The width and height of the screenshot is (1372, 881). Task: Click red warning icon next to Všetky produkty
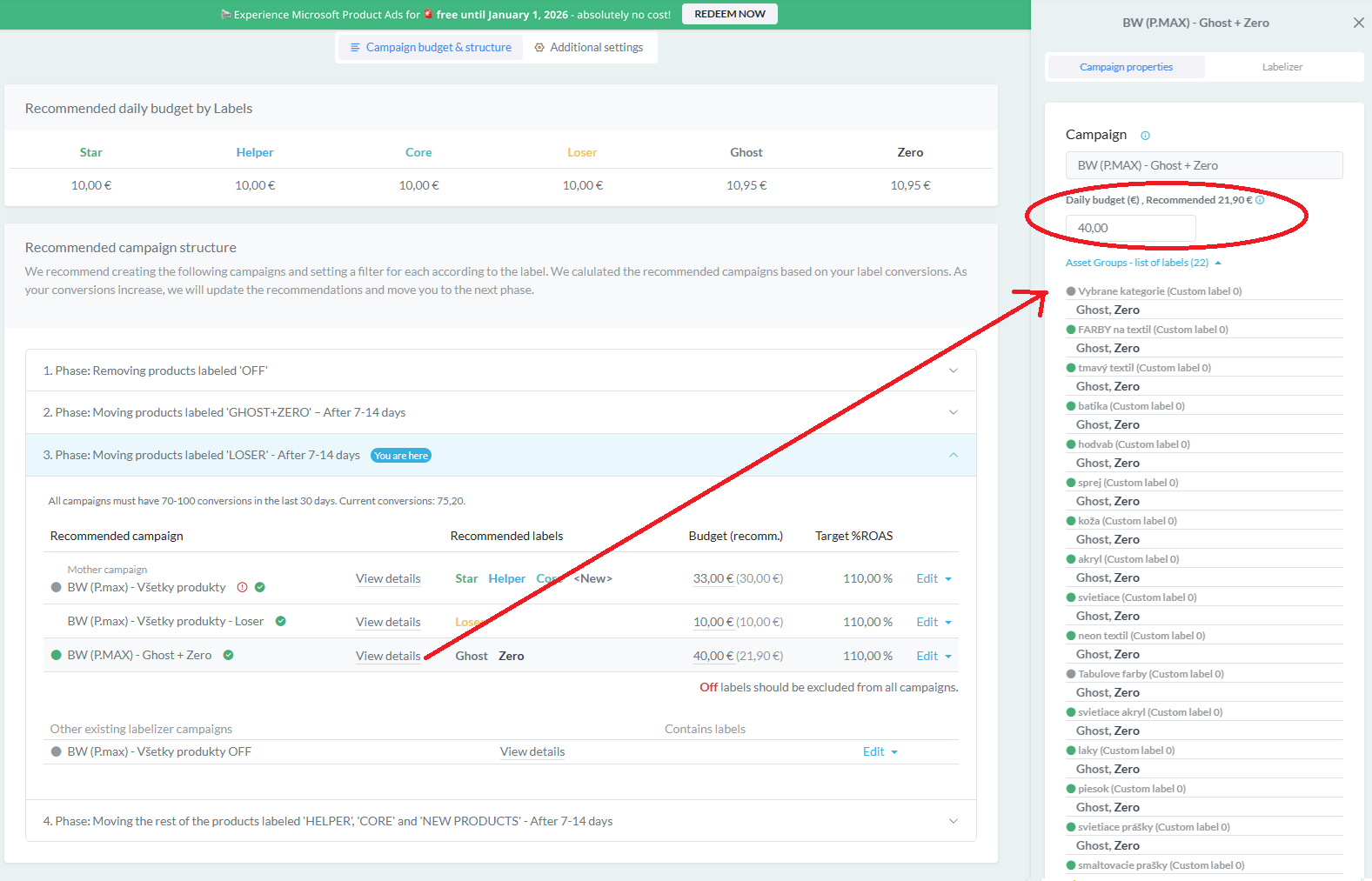pyautogui.click(x=243, y=587)
